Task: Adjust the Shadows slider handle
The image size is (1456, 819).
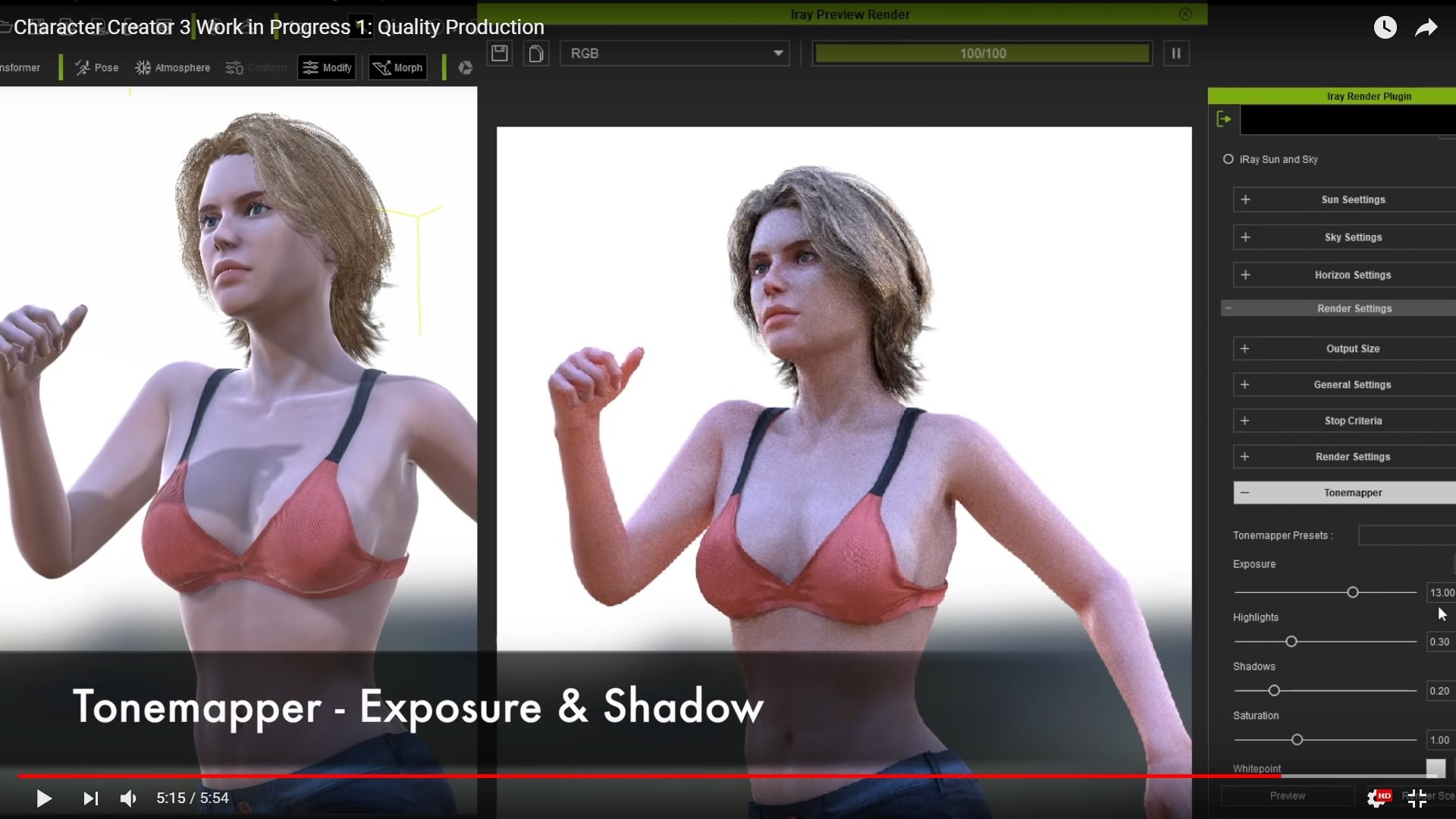Action: point(1274,691)
